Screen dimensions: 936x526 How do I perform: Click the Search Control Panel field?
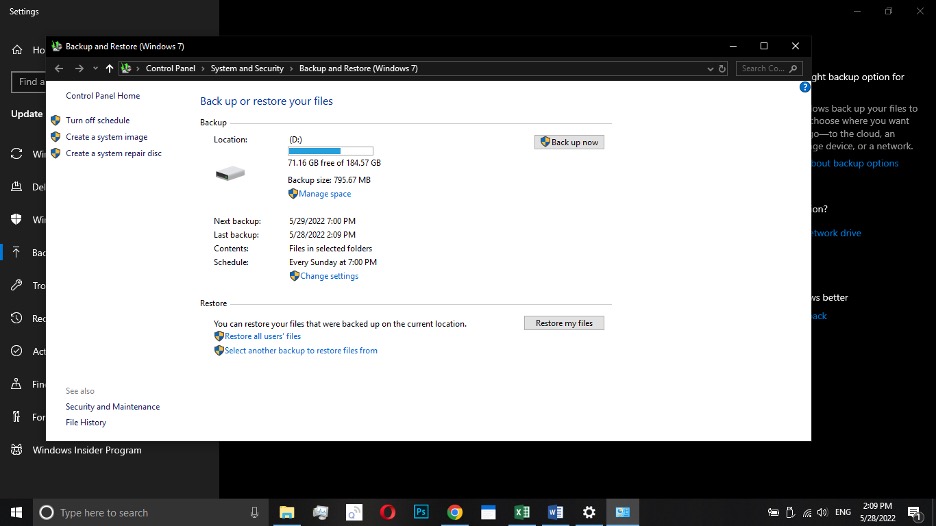(769, 69)
